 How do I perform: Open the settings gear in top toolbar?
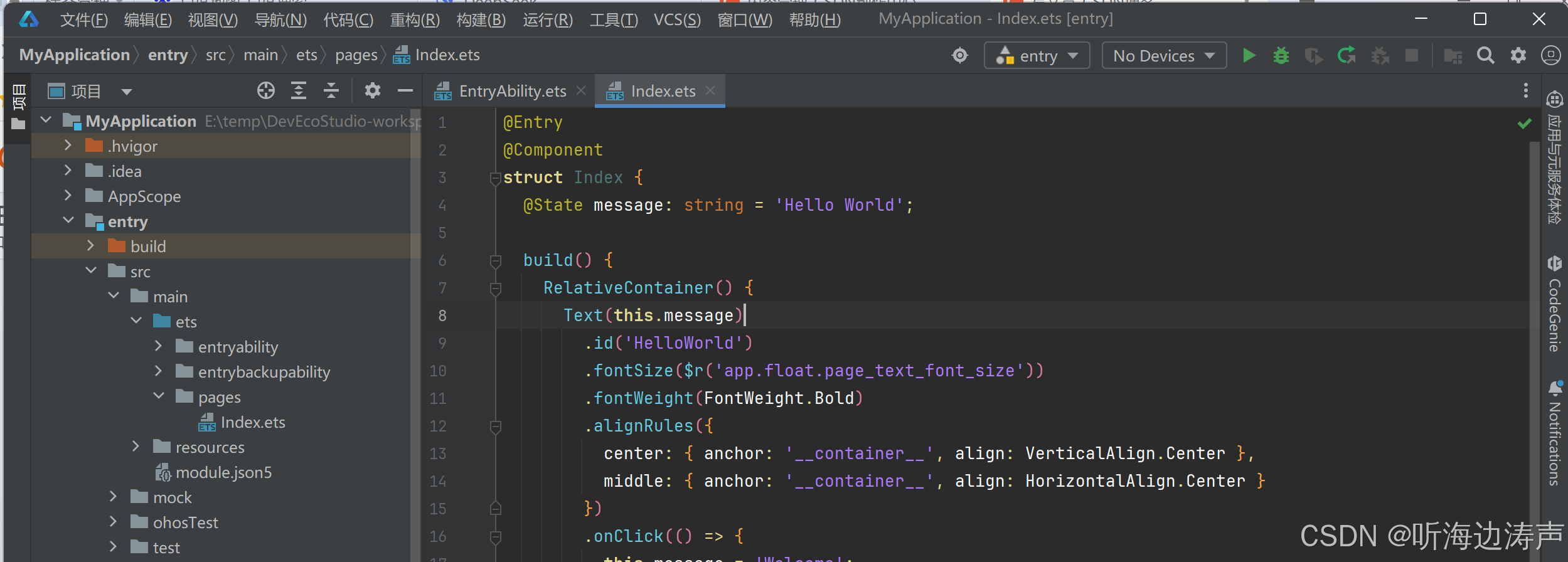(x=1518, y=56)
